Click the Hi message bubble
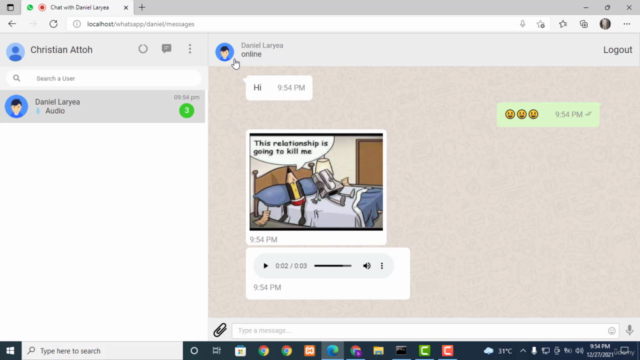640x360 pixels. pos(279,88)
